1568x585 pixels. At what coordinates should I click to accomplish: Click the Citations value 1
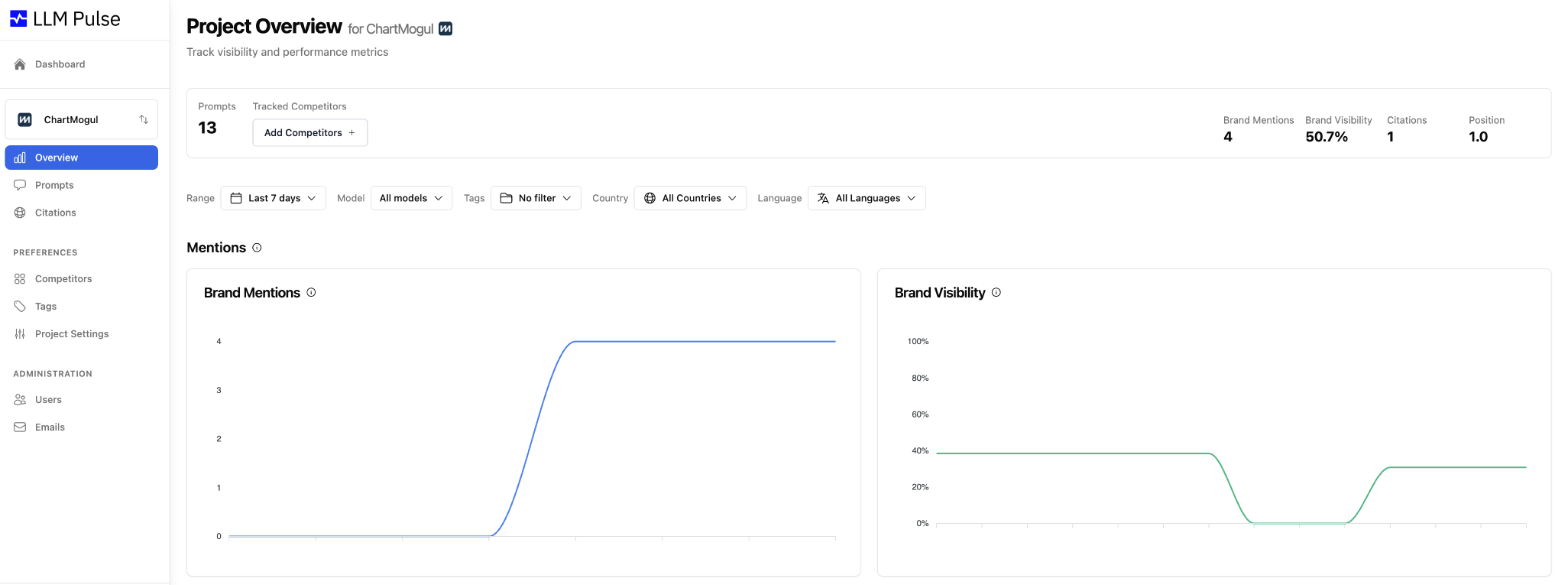pyautogui.click(x=1391, y=137)
